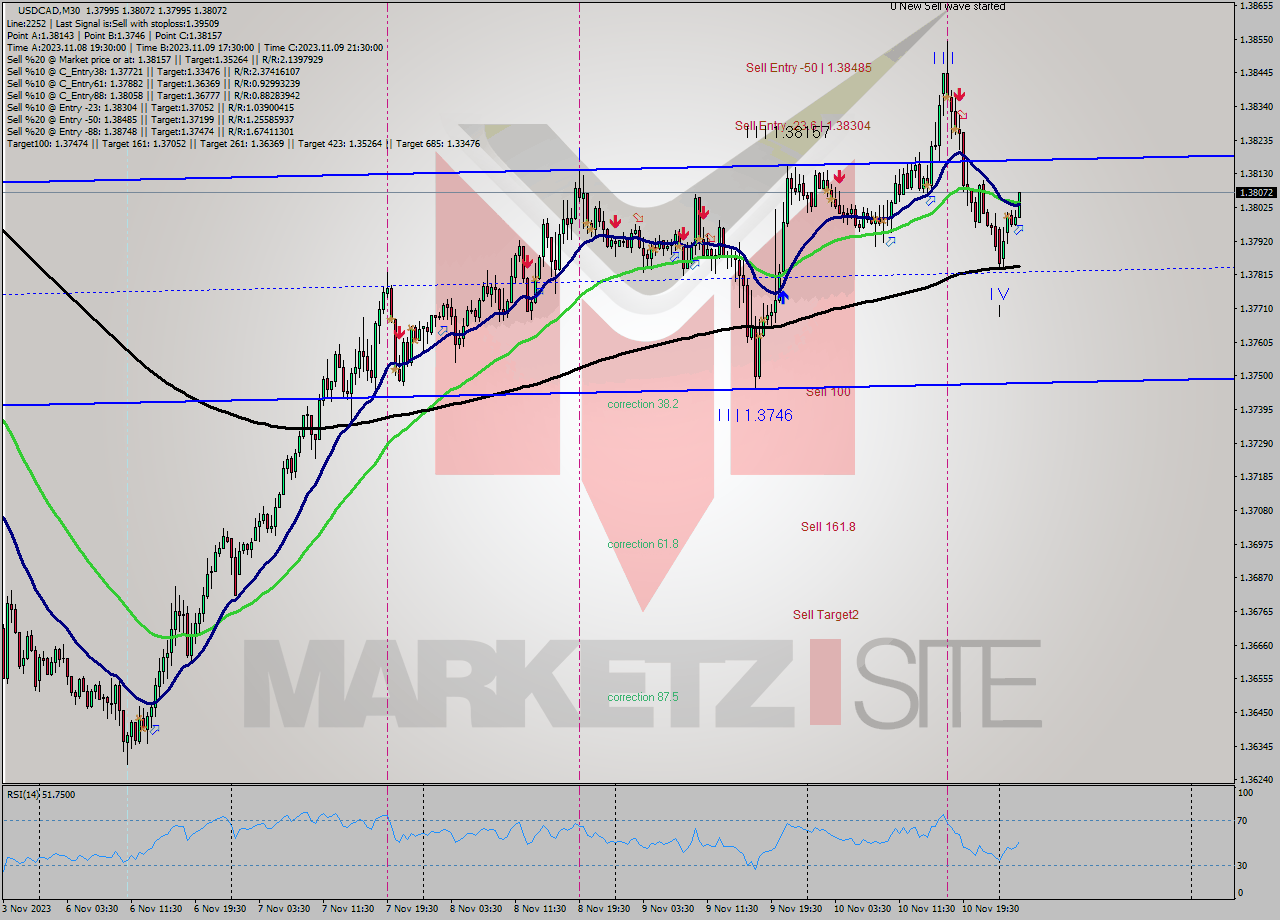Click the 'I V' wave label

tap(1000, 294)
